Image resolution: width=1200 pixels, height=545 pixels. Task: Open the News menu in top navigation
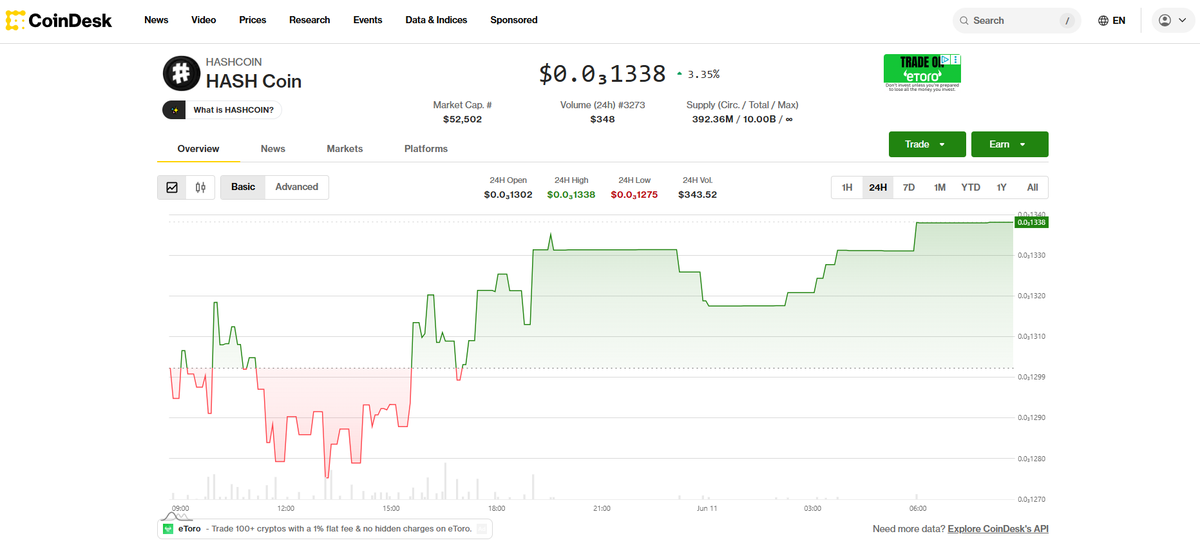tap(156, 20)
